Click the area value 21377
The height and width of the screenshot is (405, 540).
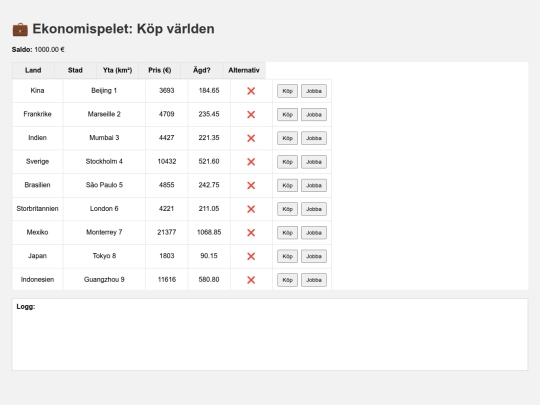coord(167,232)
